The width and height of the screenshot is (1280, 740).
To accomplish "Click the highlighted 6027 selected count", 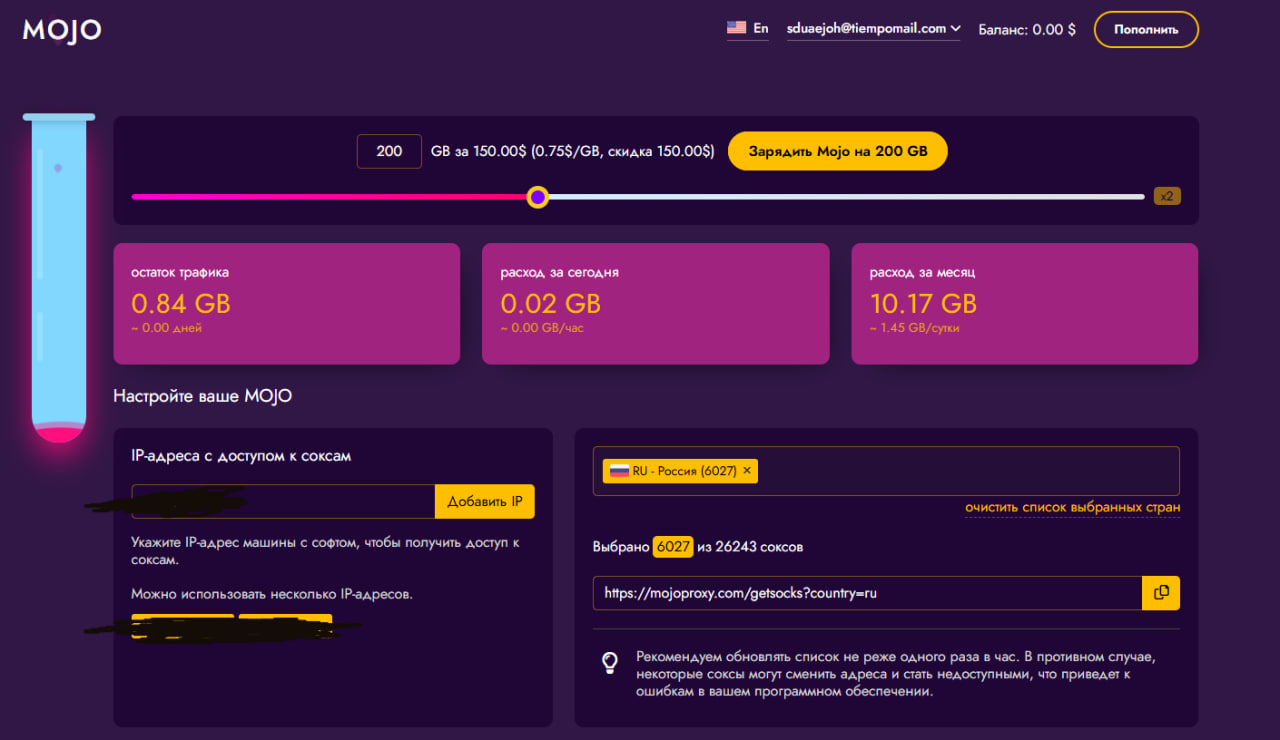I will (673, 547).
